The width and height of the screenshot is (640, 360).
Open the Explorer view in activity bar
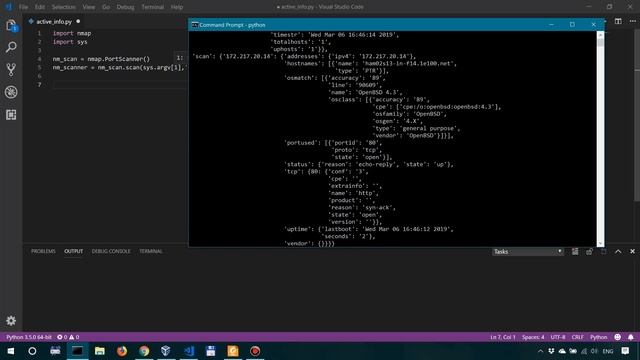click(x=11, y=26)
